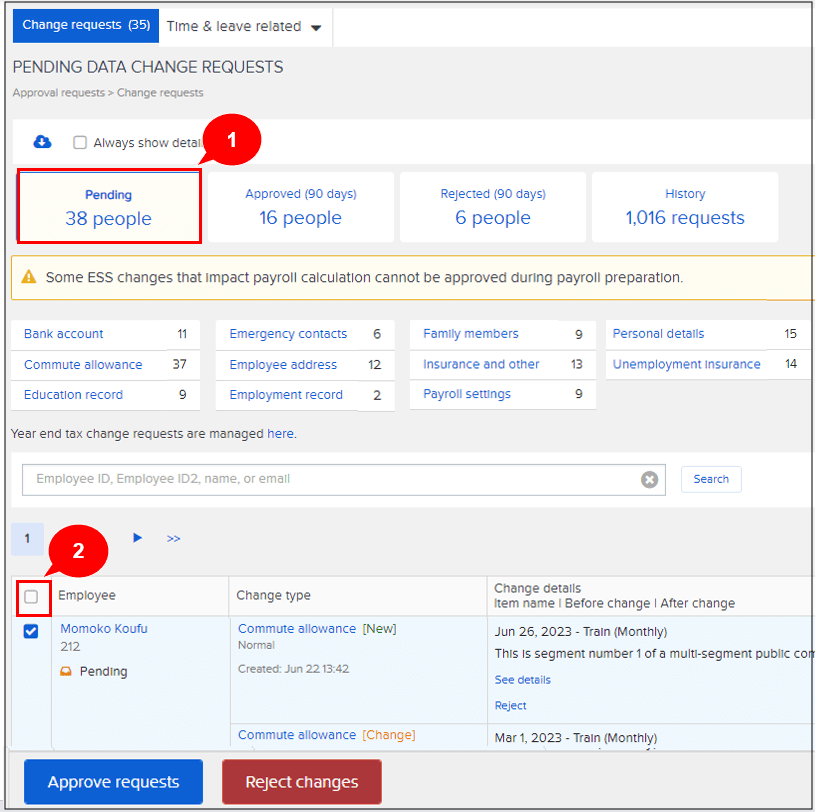This screenshot has width=815, height=812.
Task: Jump to last page double arrows
Action: tap(174, 539)
